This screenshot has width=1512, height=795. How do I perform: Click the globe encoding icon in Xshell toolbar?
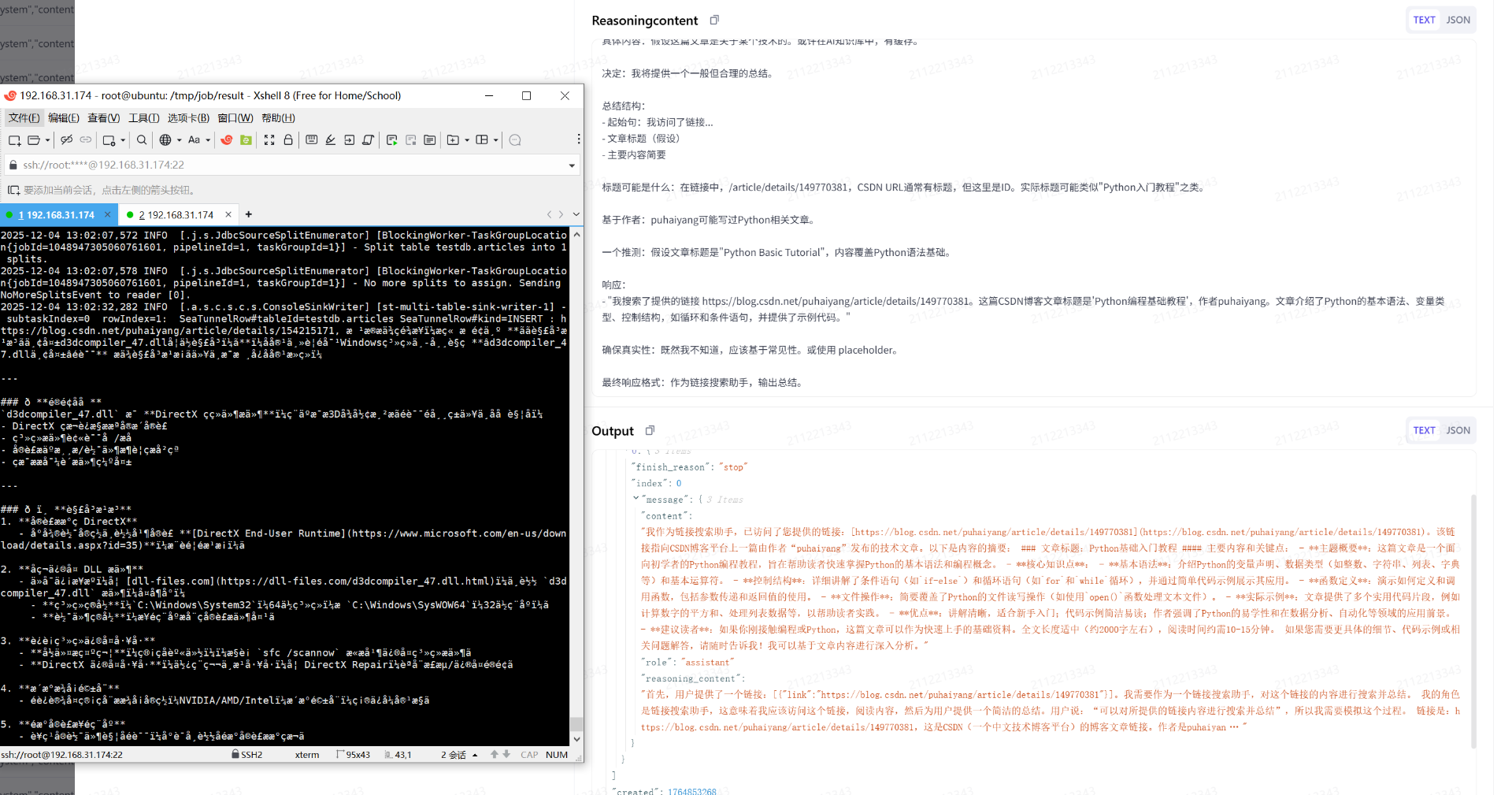[x=165, y=140]
